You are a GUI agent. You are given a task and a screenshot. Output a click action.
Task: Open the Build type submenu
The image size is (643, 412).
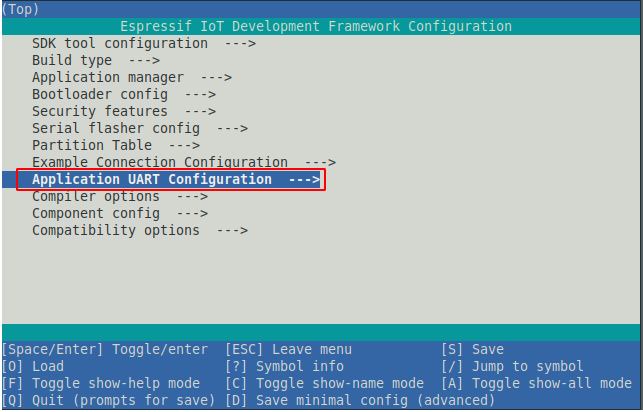[x=72, y=60]
